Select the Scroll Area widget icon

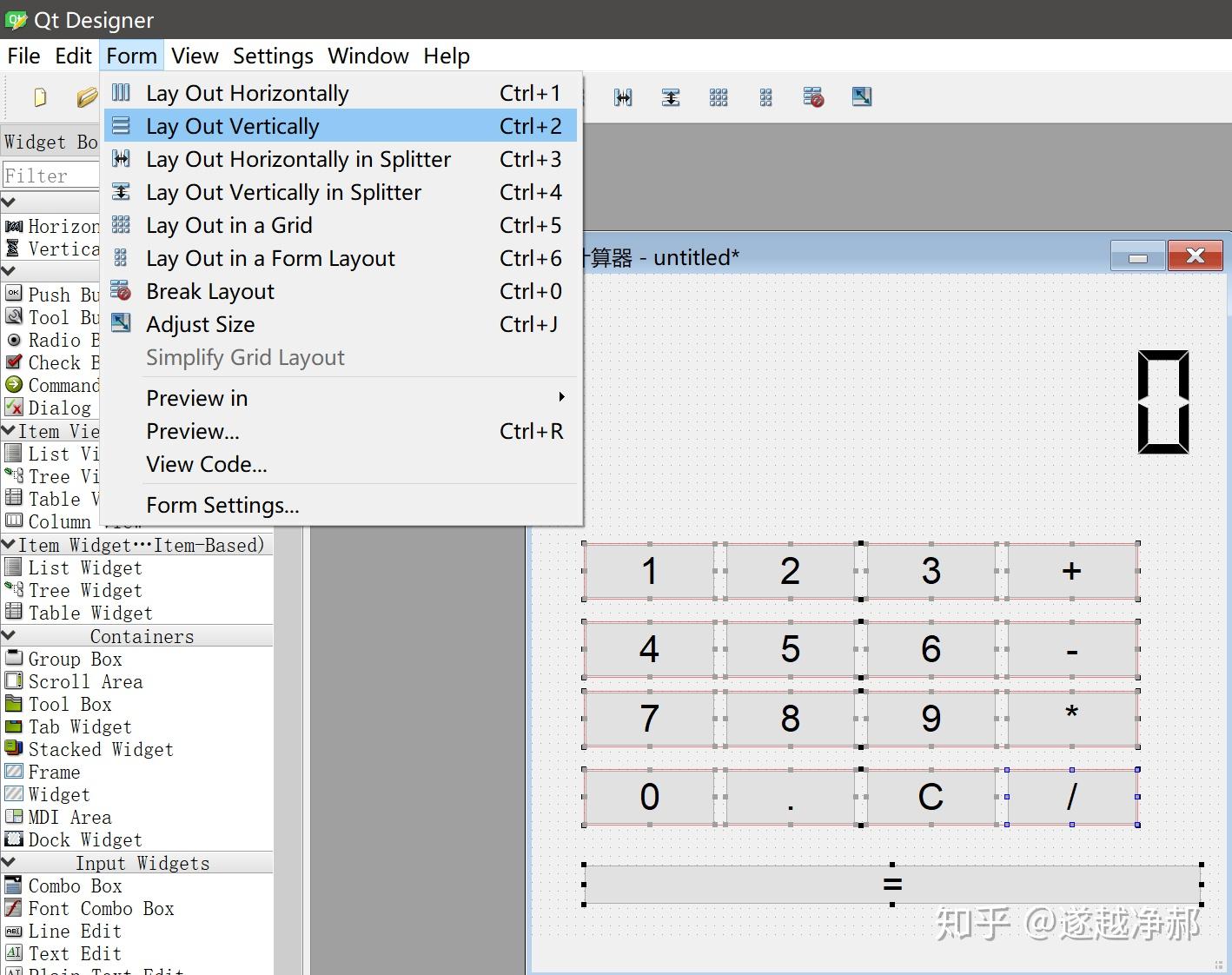coord(14,680)
